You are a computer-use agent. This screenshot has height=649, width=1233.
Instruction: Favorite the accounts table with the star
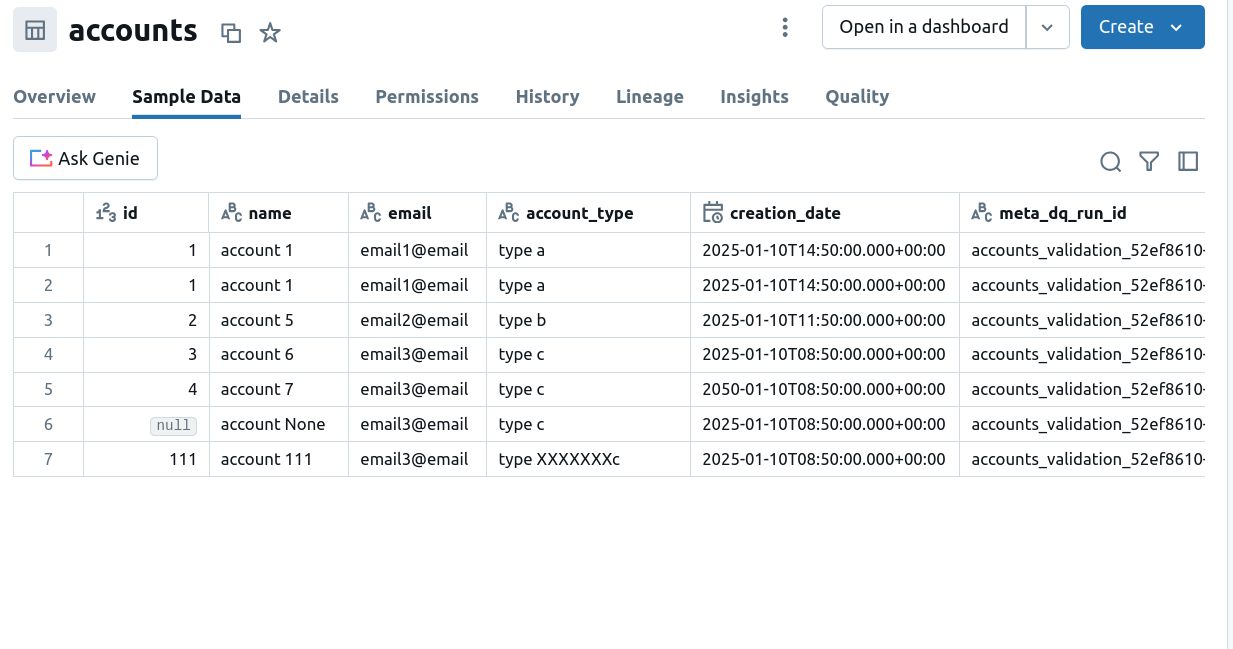(270, 33)
